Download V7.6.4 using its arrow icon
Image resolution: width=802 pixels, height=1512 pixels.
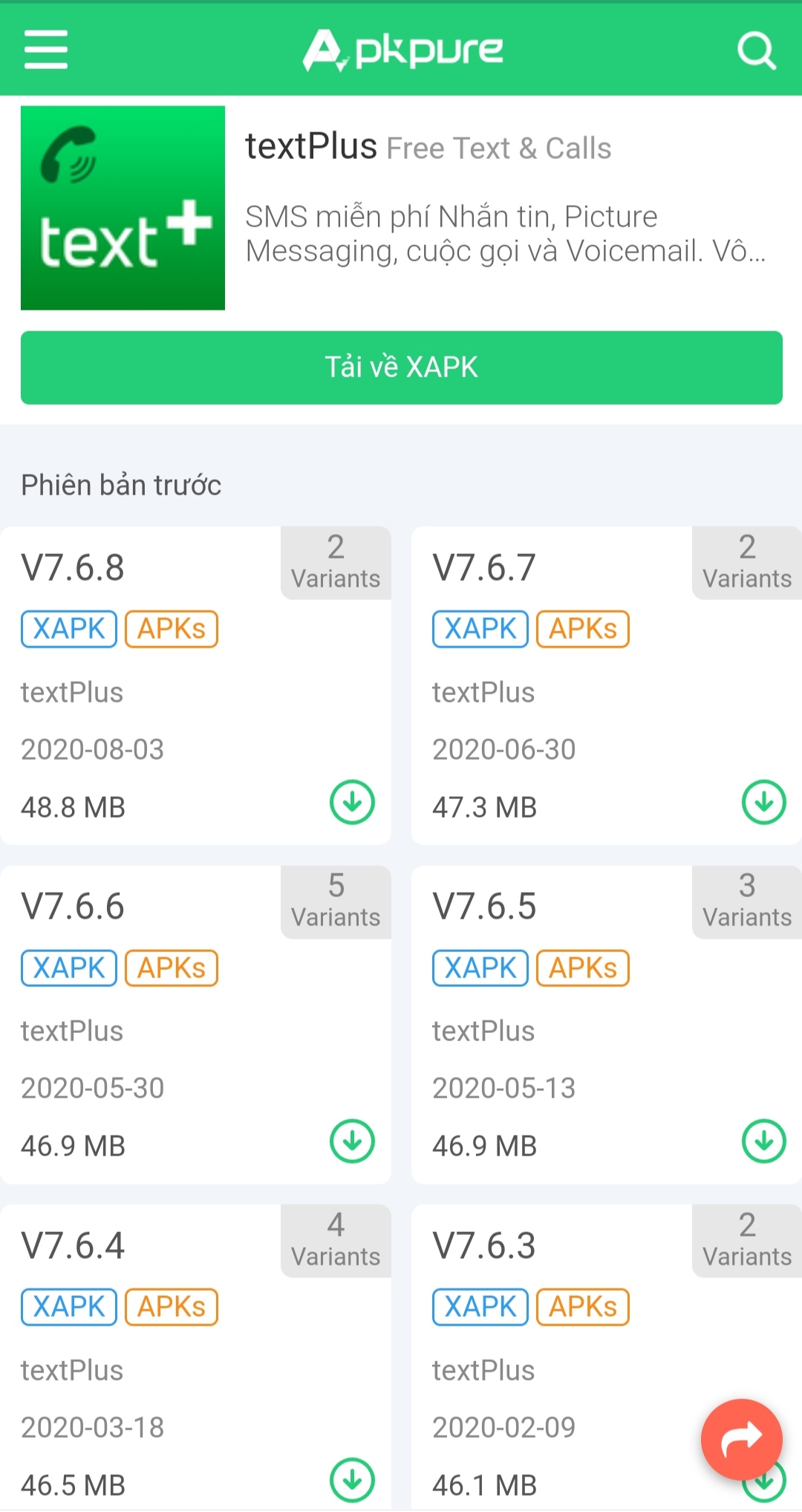point(352,1480)
